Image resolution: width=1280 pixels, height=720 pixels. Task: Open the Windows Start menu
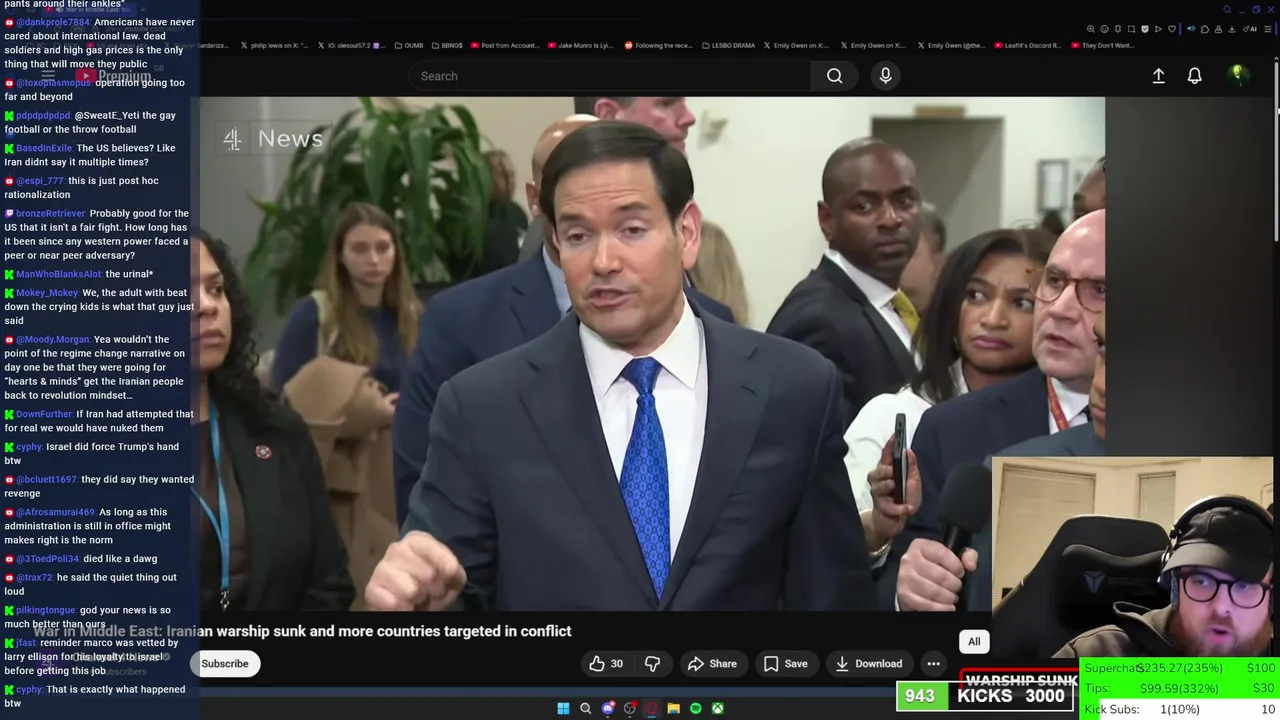(563, 709)
